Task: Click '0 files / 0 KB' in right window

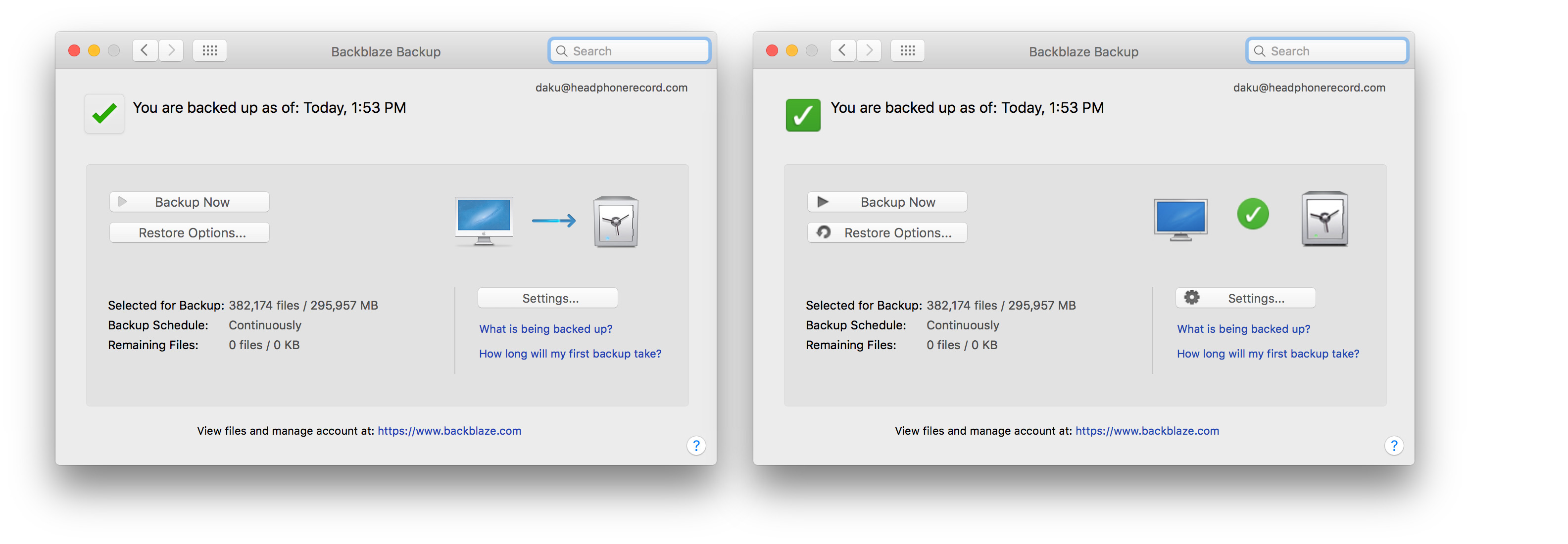Action: (x=962, y=345)
